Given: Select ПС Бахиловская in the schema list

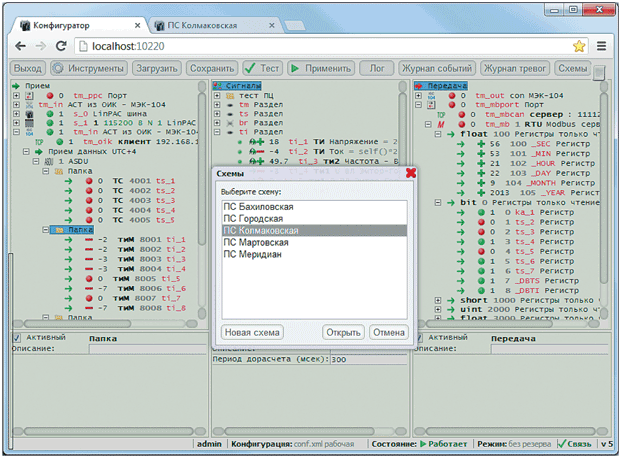Looking at the screenshot, I should [314, 207].
